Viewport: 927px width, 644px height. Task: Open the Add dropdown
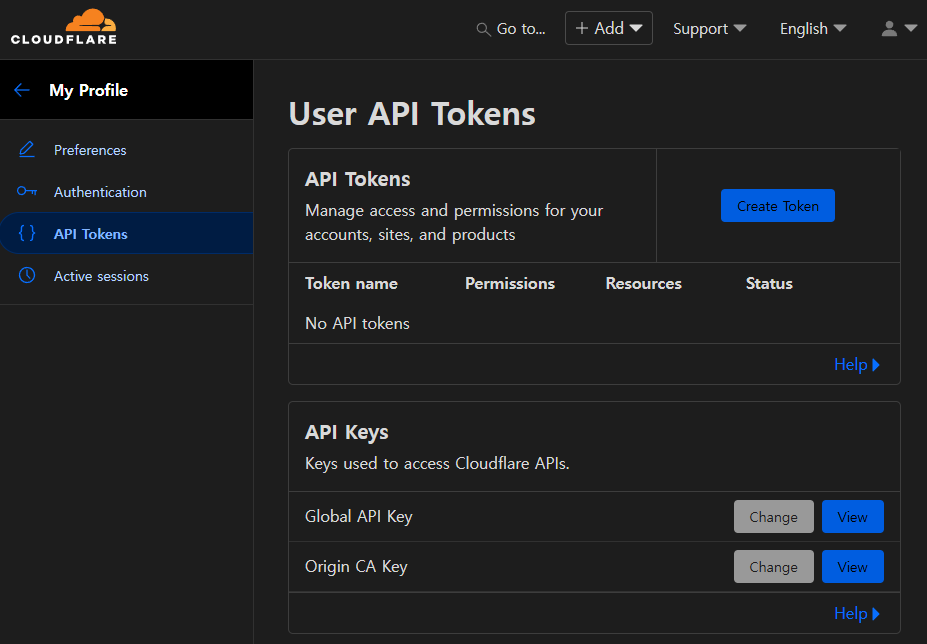[x=608, y=28]
